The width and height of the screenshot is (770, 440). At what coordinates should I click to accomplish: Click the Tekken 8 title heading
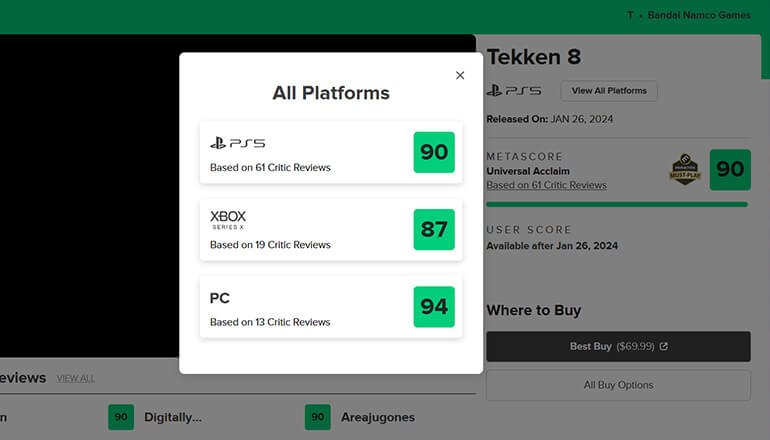tap(534, 57)
